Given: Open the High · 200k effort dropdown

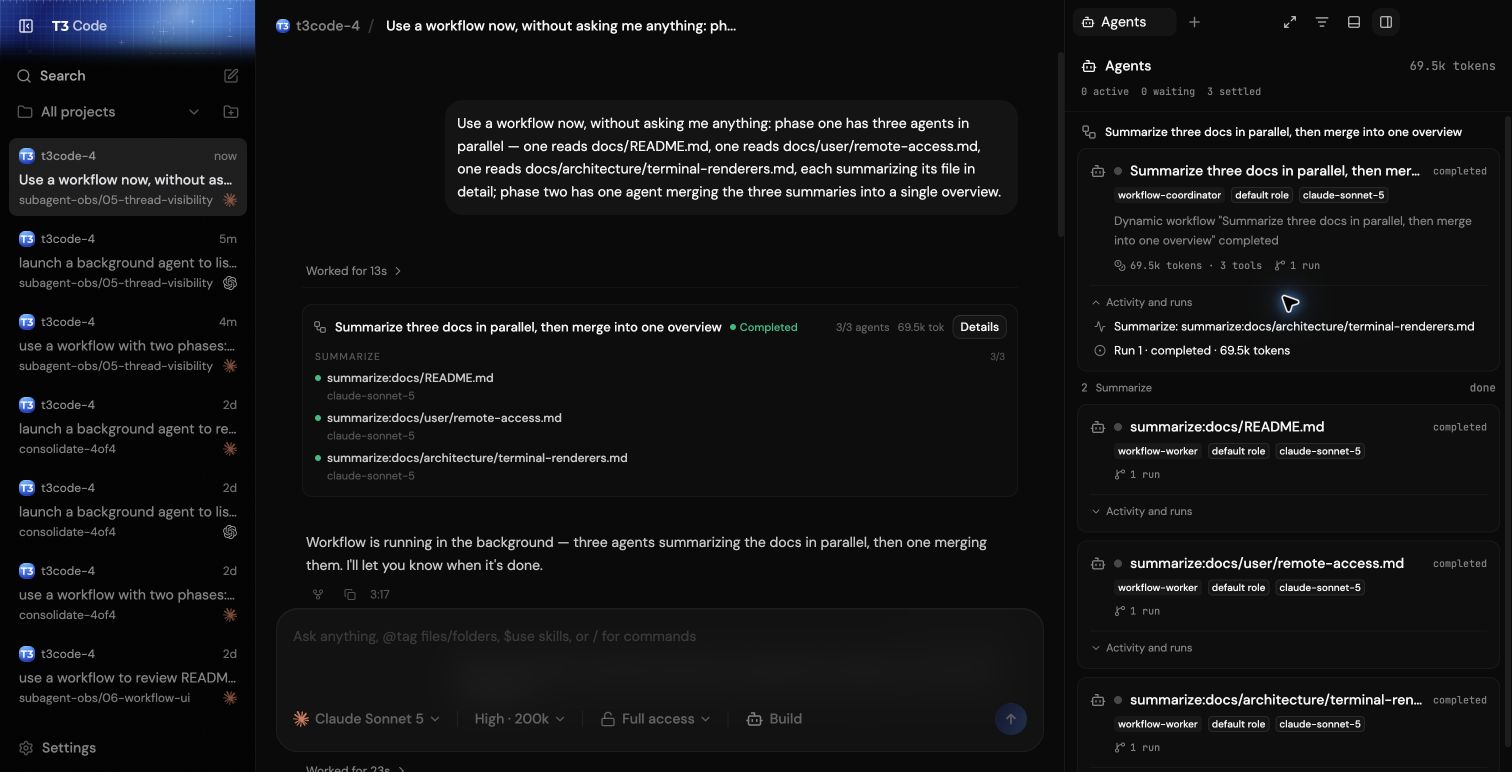Looking at the screenshot, I should (x=520, y=719).
